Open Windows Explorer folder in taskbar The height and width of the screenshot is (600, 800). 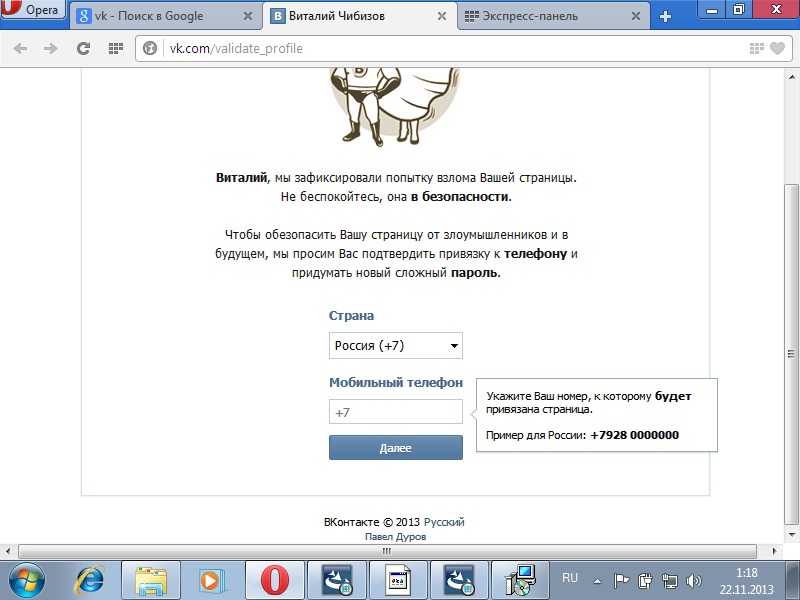coord(151,581)
